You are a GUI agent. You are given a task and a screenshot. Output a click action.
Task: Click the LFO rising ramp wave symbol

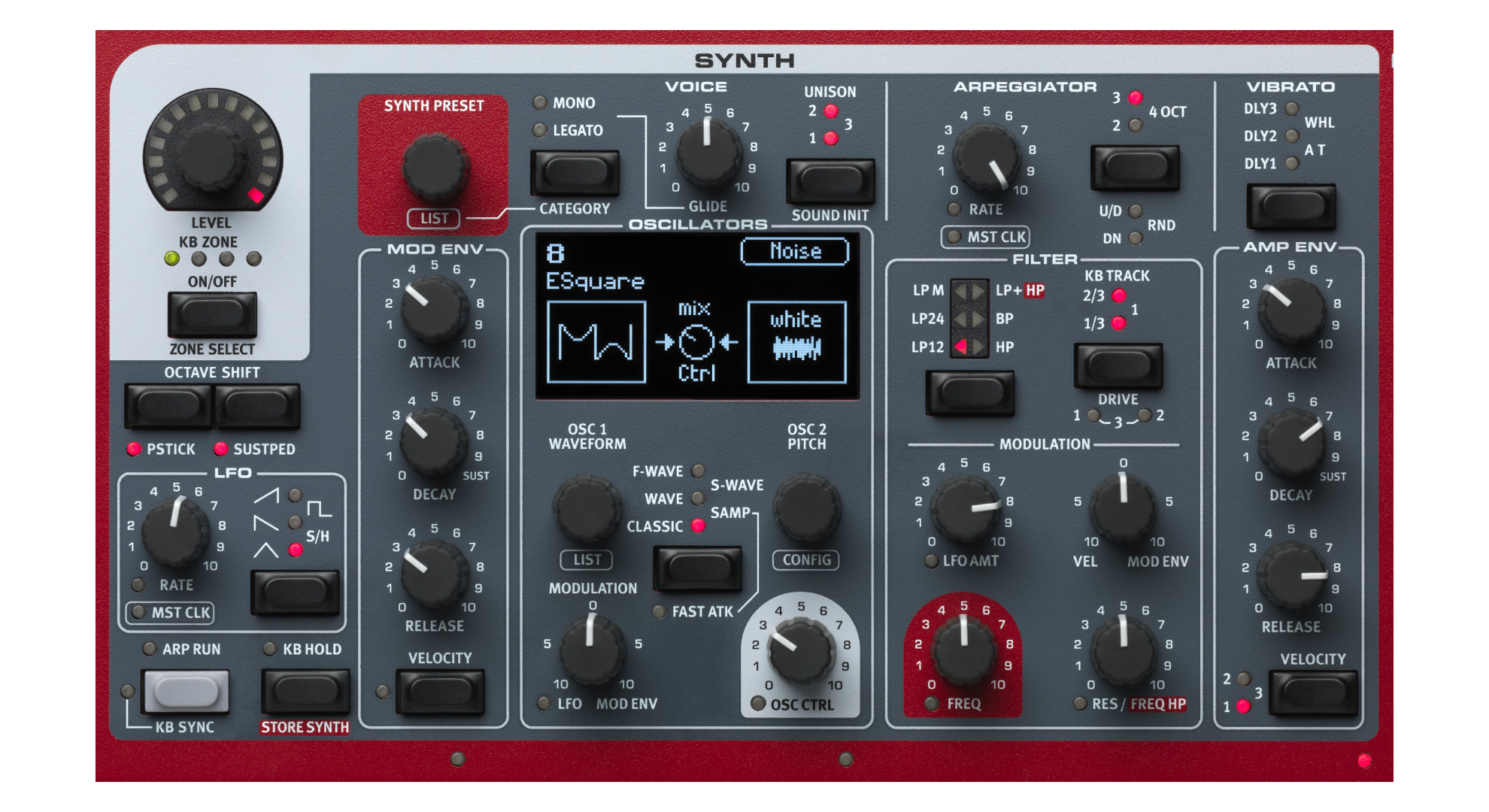(266, 495)
